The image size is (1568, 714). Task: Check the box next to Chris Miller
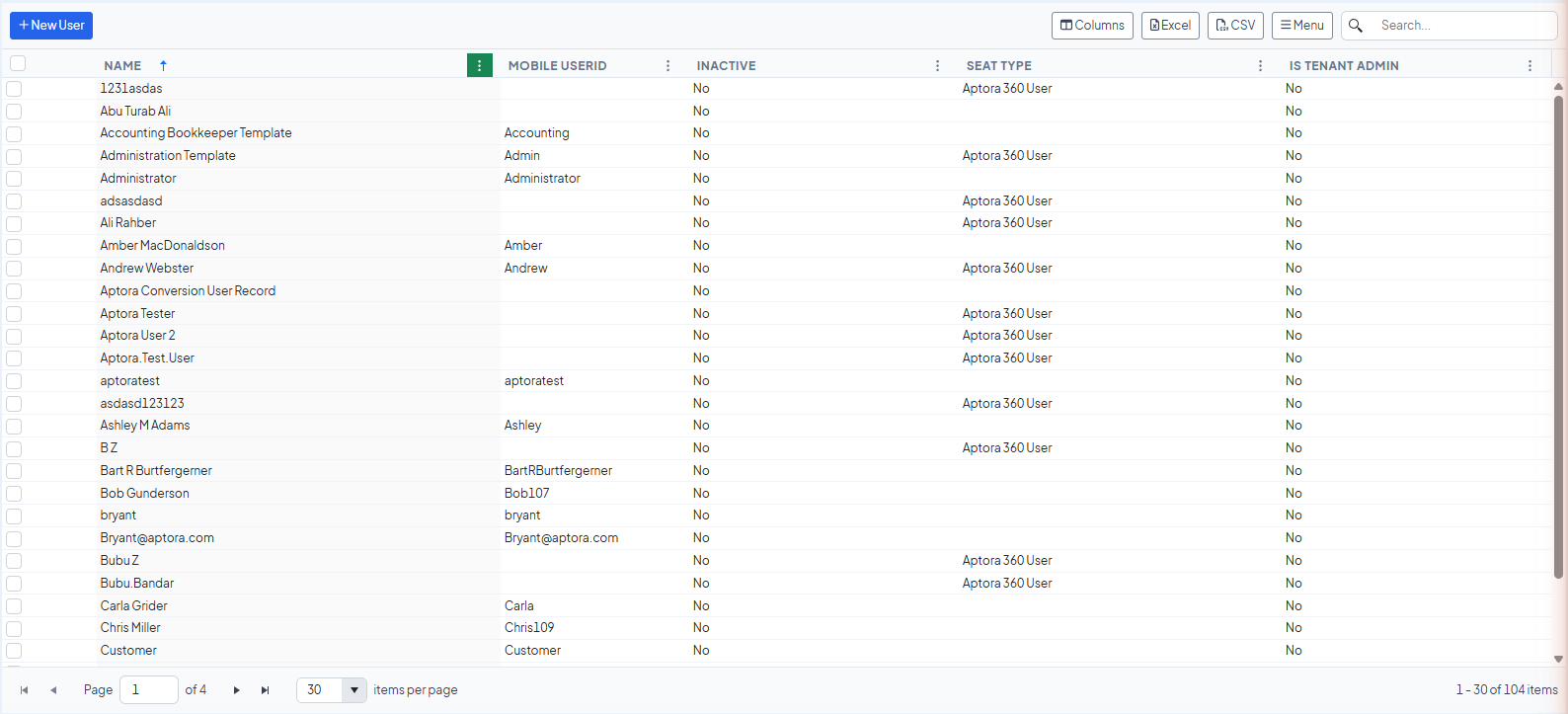(14, 628)
